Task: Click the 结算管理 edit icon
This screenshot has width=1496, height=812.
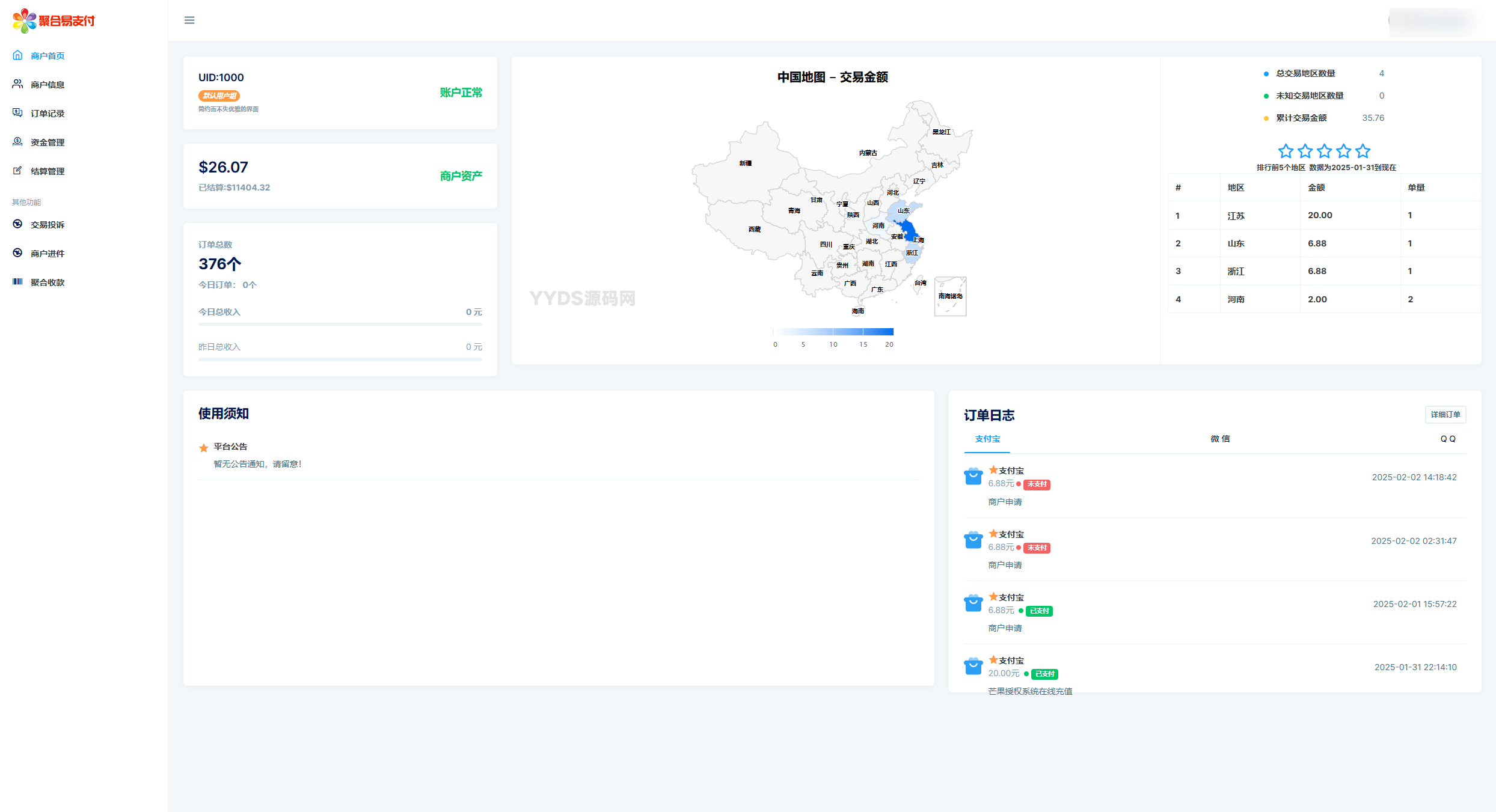Action: [17, 171]
